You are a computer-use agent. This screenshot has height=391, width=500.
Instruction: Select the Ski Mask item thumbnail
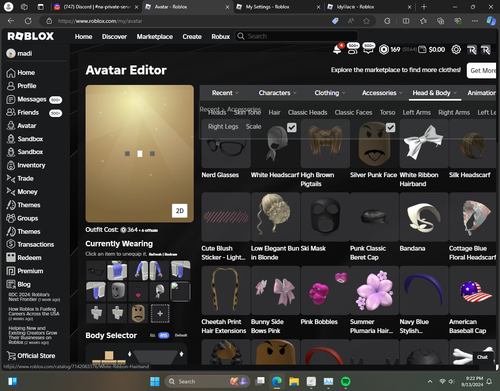click(x=325, y=217)
